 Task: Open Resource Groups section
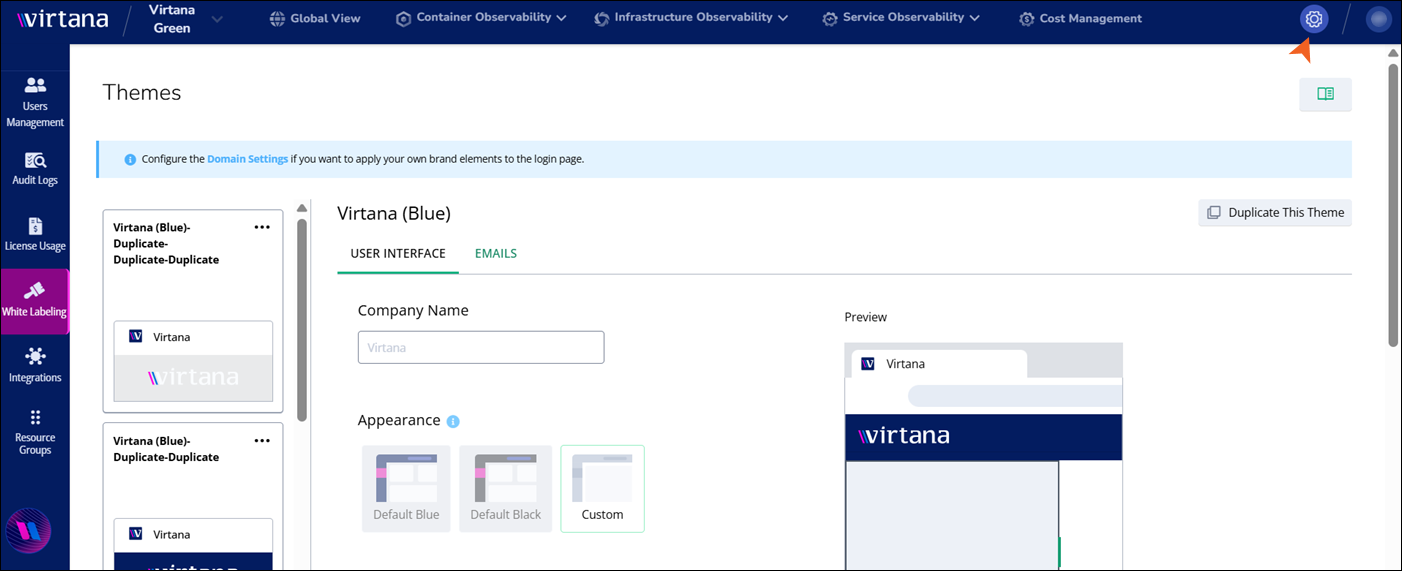click(x=35, y=431)
